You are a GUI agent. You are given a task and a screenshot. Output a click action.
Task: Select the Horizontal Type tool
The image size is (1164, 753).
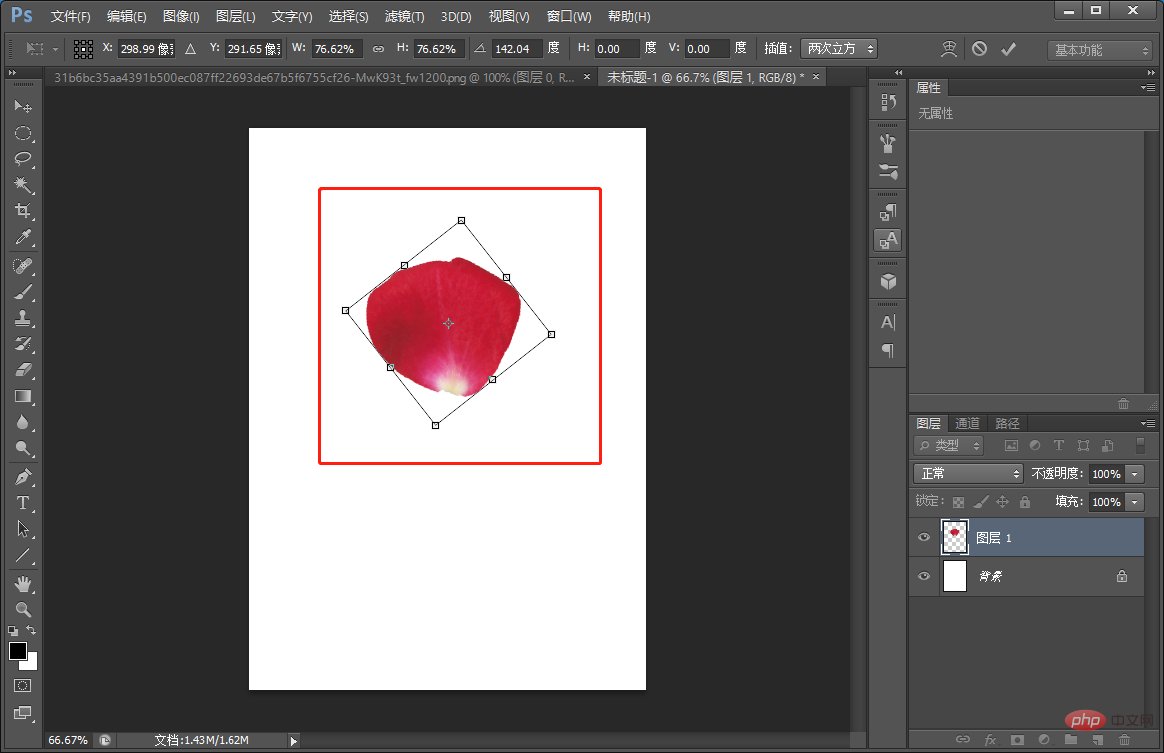point(23,503)
